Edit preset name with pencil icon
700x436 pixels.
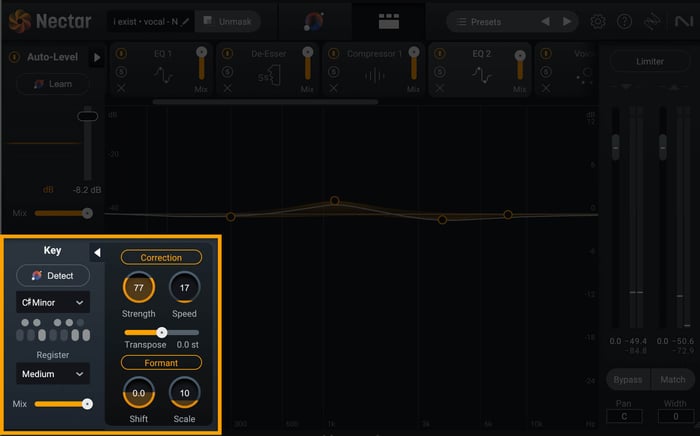[185, 21]
